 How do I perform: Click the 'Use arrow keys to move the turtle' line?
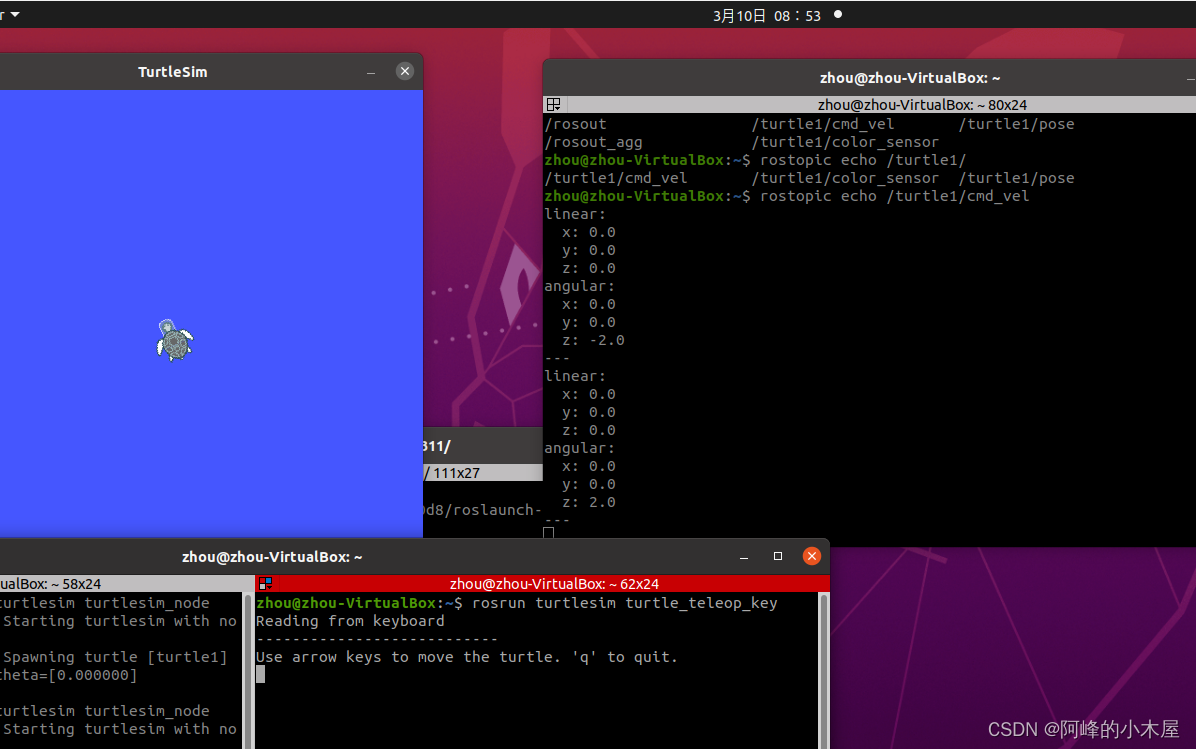[467, 657]
